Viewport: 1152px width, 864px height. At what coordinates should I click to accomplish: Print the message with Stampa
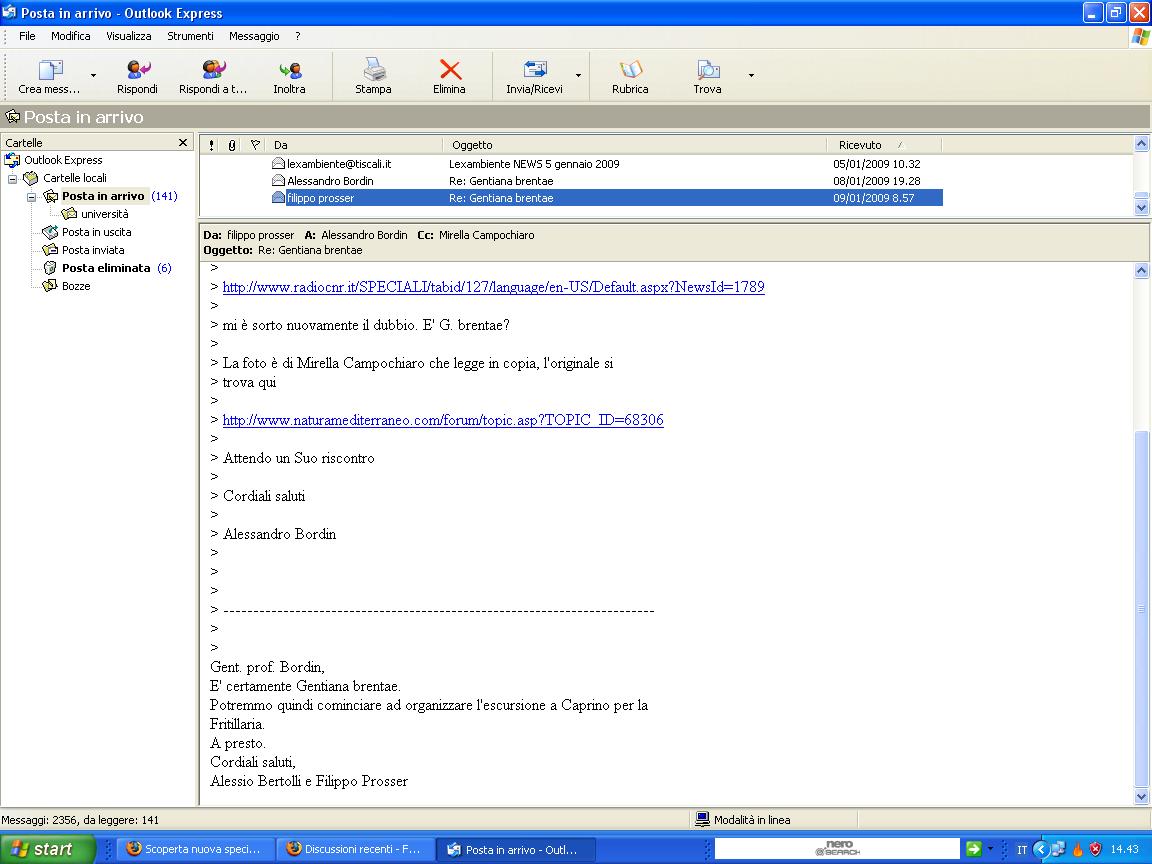pyautogui.click(x=373, y=76)
